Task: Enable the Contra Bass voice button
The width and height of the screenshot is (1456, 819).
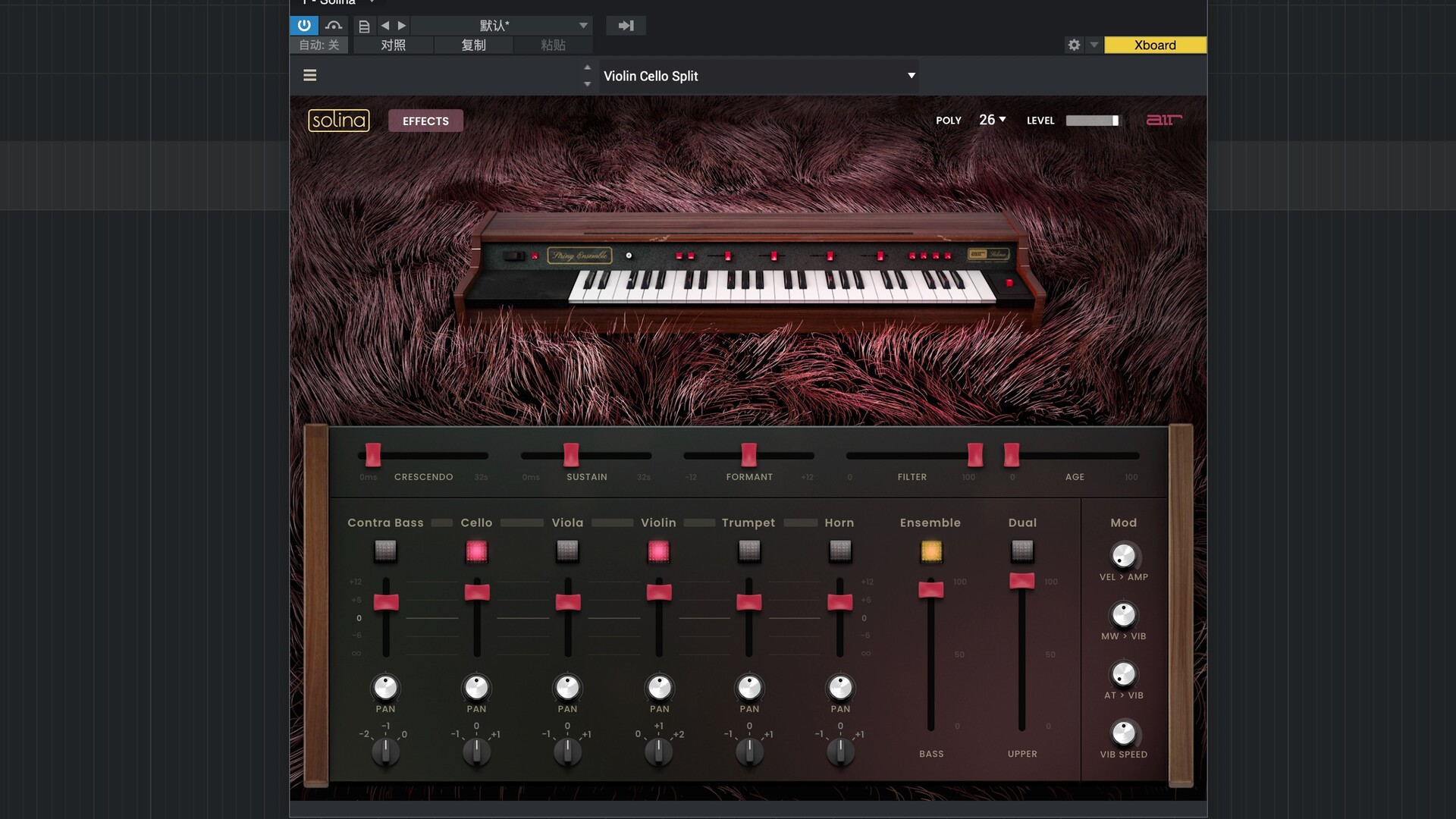Action: coord(385,551)
